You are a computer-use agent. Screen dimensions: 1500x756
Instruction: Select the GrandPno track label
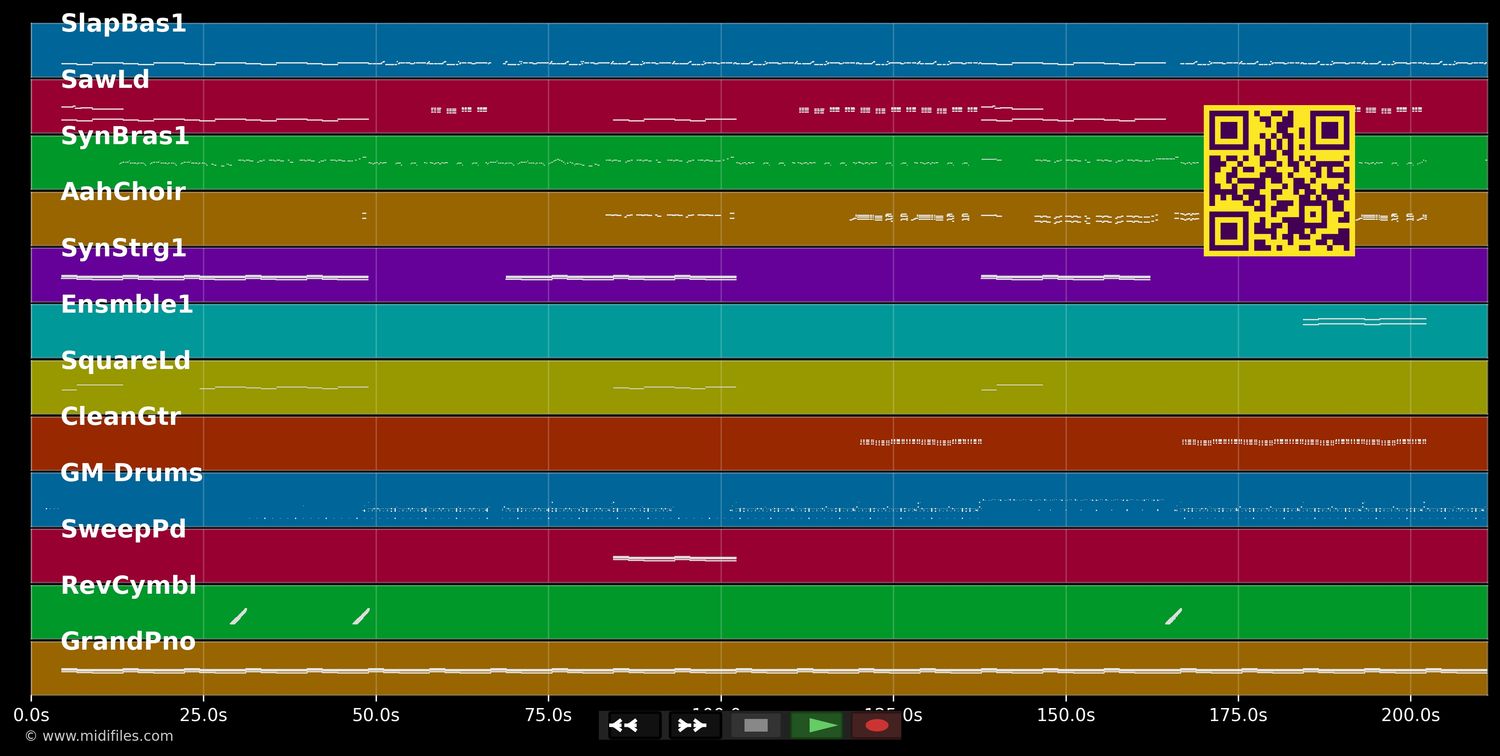128,642
